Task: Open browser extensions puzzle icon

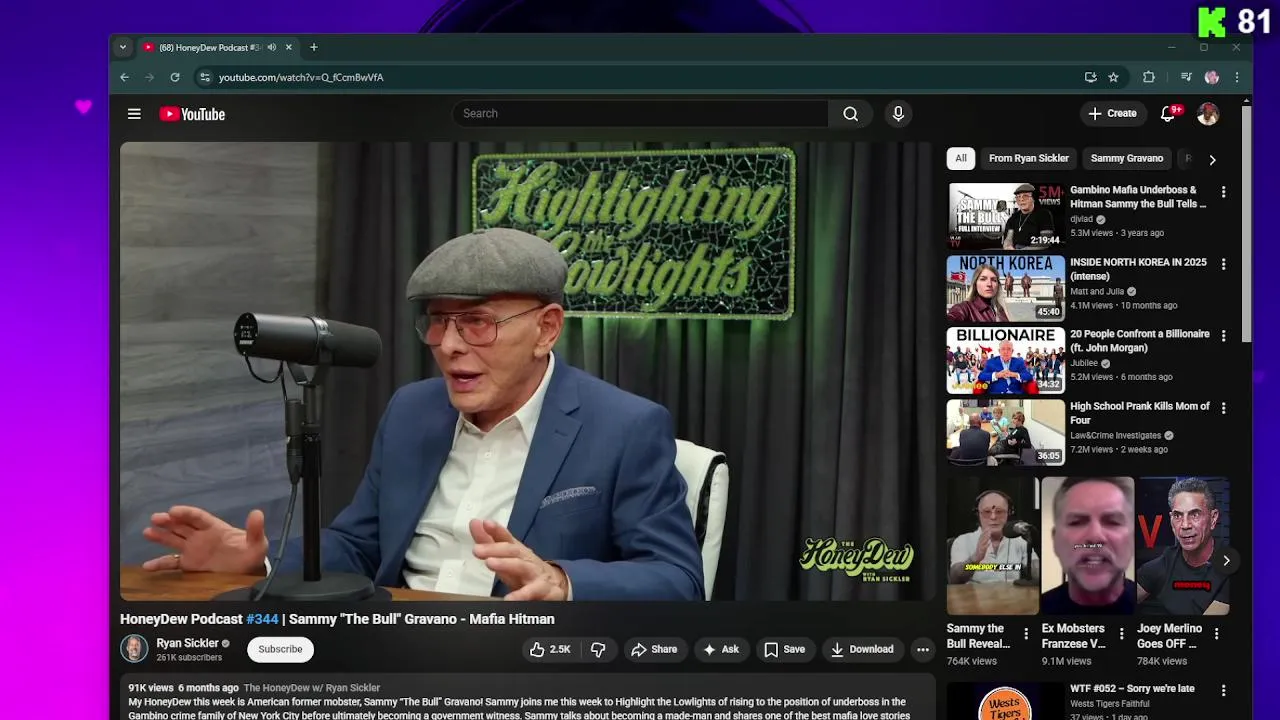Action: tap(1149, 77)
